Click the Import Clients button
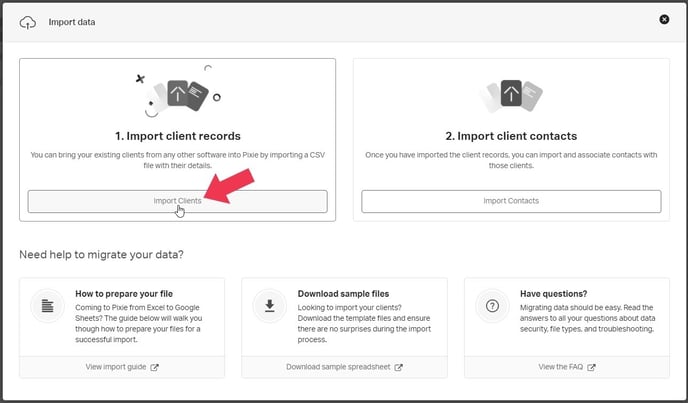 click(177, 201)
